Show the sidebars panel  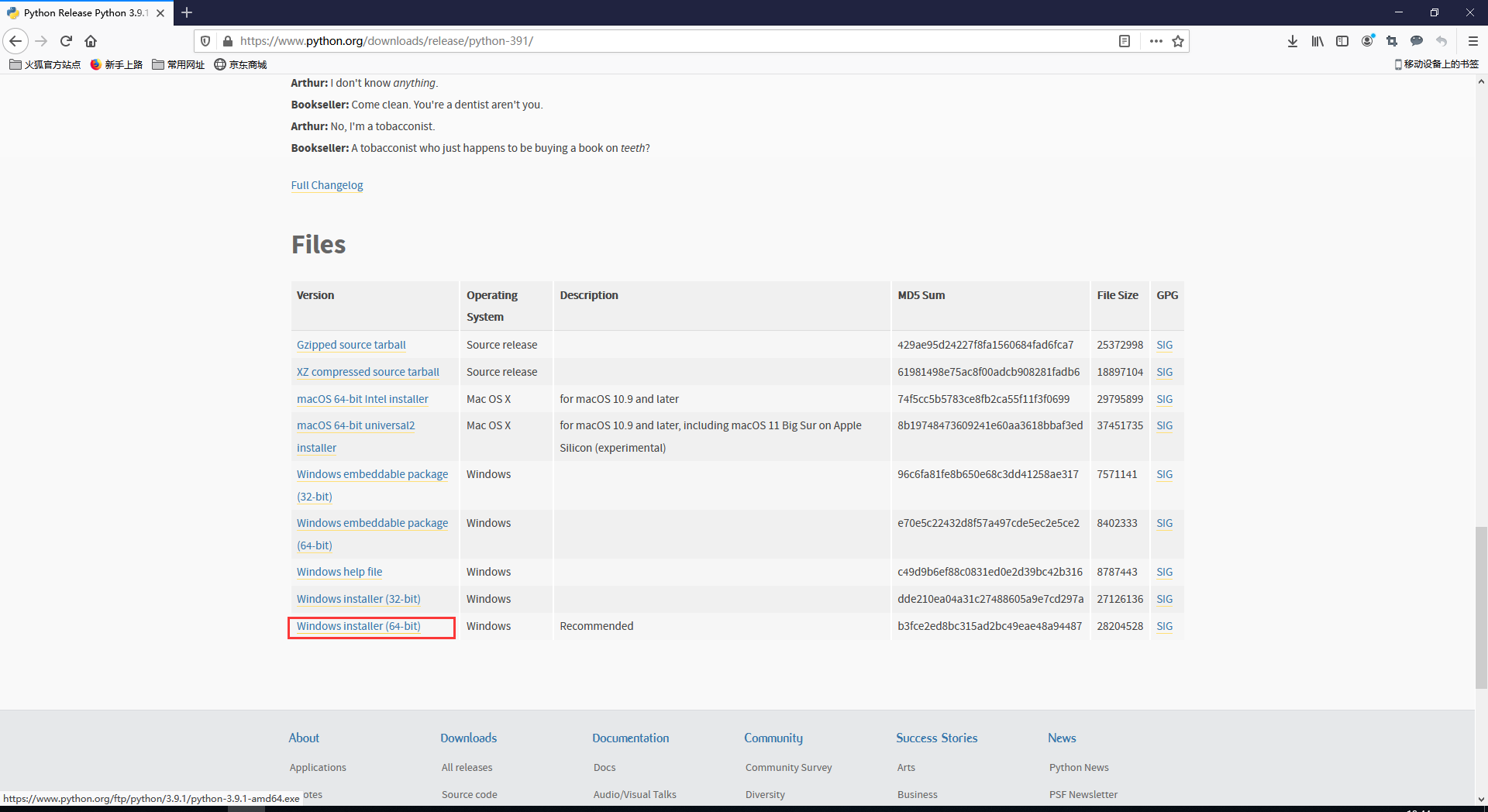point(1342,41)
